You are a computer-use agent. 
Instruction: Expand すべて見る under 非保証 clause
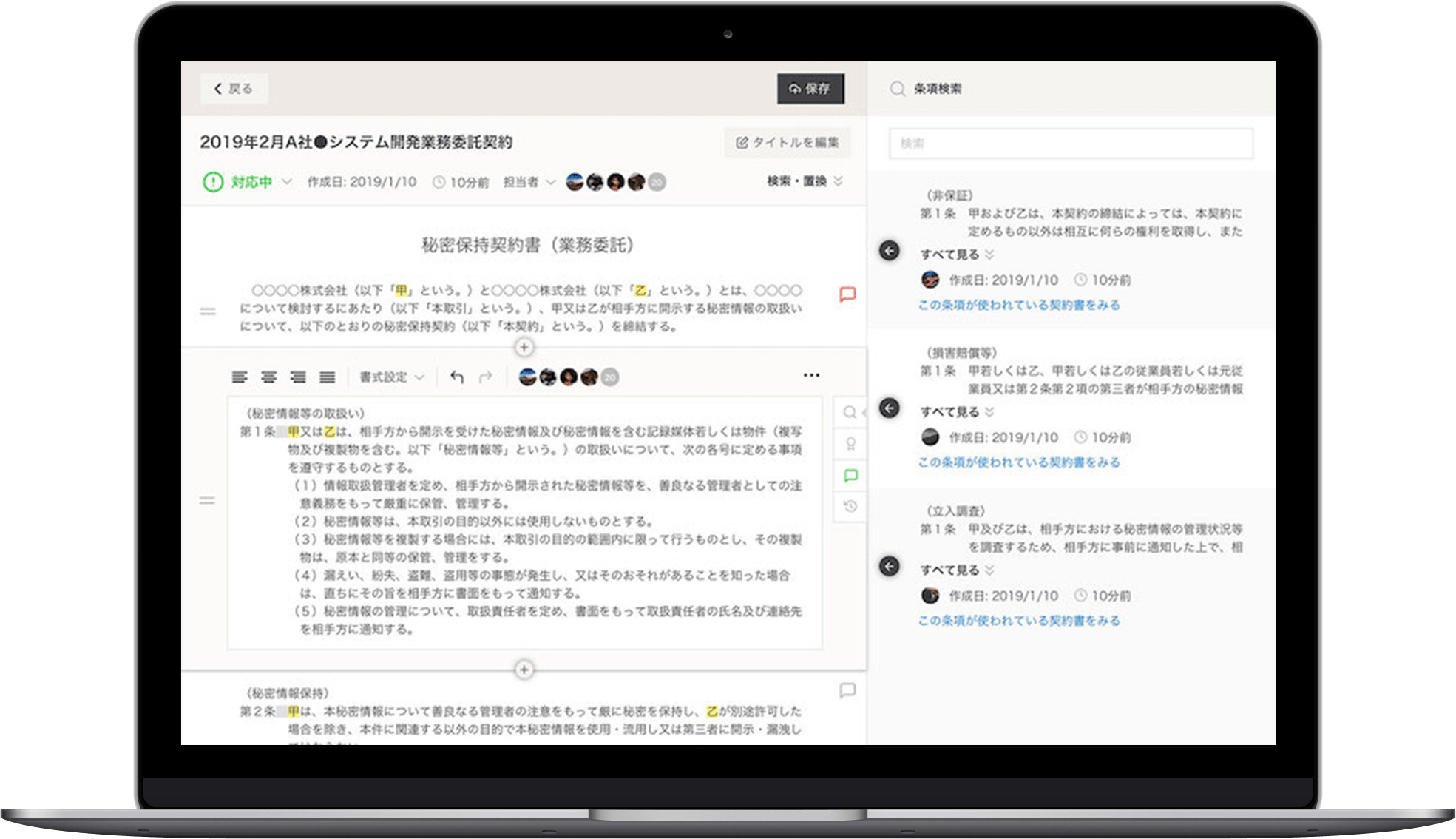click(x=957, y=255)
